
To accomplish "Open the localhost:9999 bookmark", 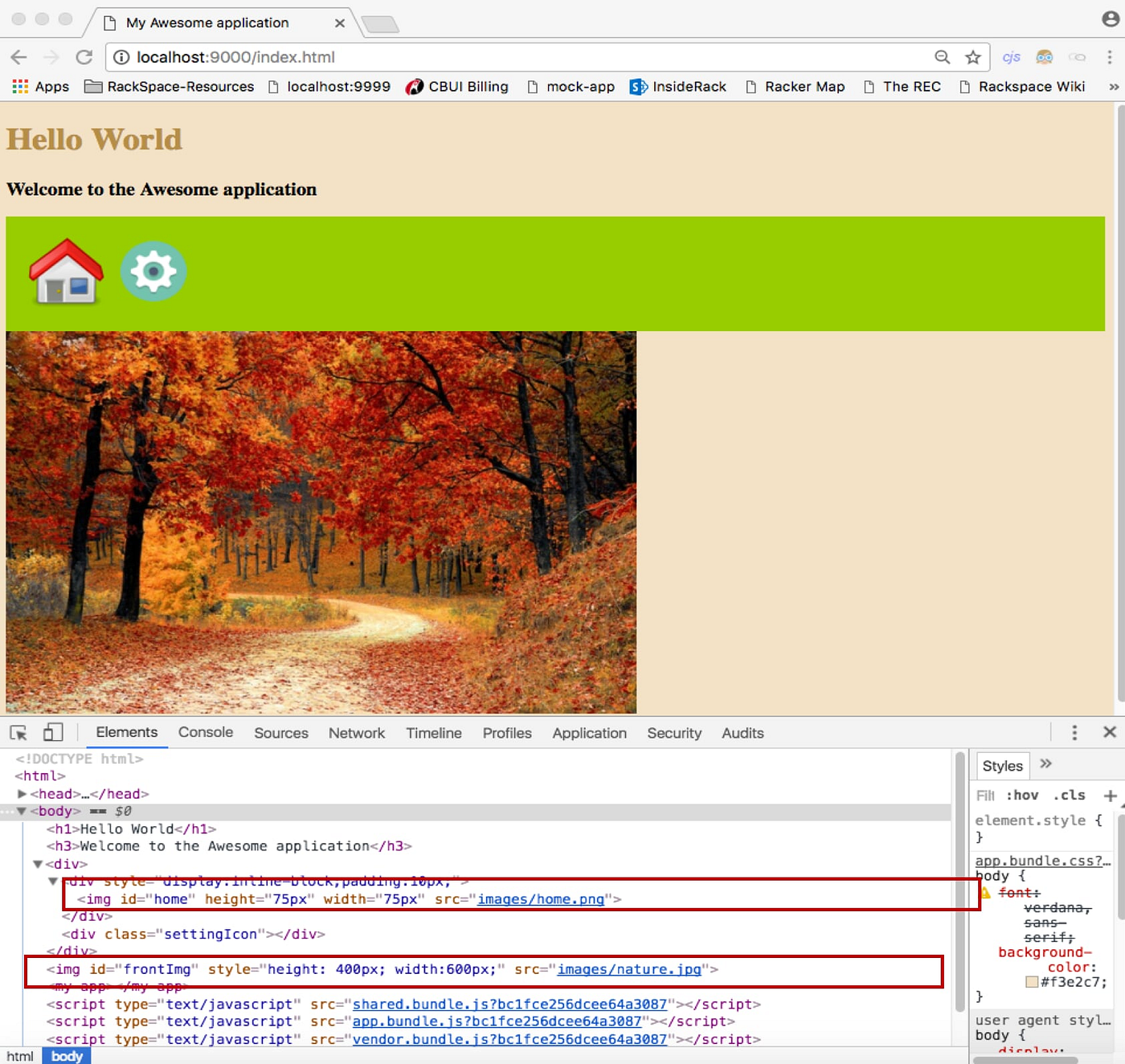I will click(x=329, y=87).
